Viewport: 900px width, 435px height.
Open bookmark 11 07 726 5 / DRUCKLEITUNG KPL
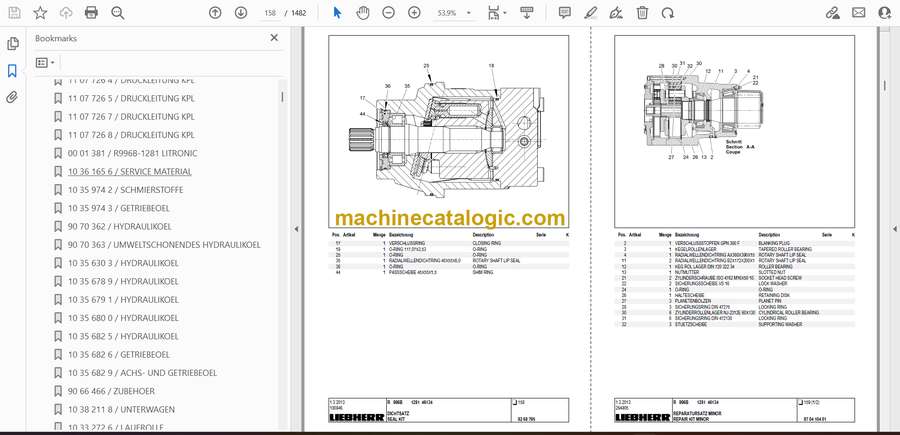[131, 98]
